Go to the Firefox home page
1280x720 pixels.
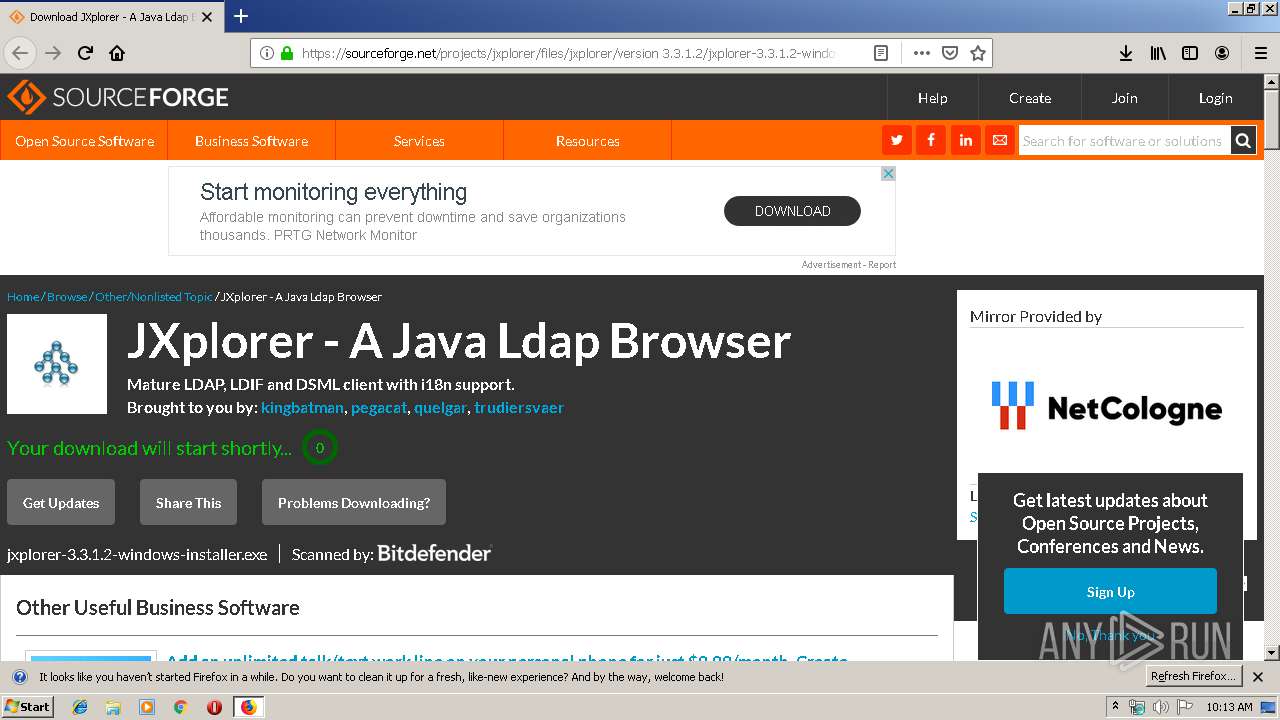[117, 53]
